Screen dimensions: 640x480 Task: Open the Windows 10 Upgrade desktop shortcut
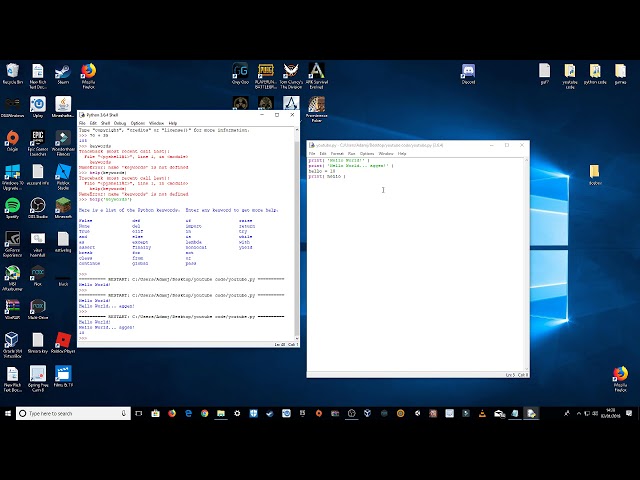[x=13, y=177]
